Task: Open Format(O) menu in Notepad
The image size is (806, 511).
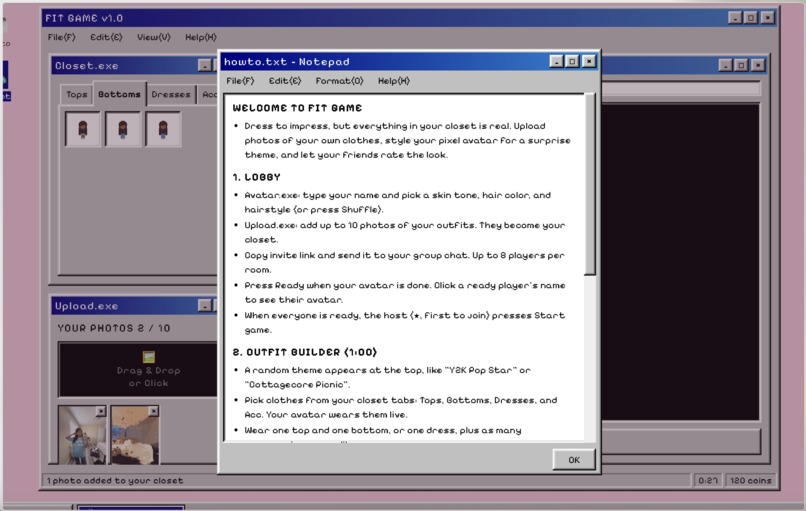Action: pos(339,81)
